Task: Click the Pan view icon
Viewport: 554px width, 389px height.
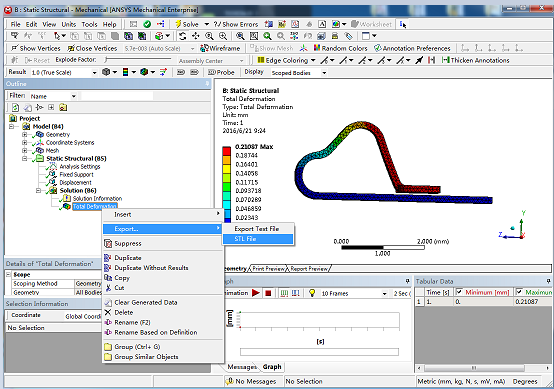Action: click(195, 36)
